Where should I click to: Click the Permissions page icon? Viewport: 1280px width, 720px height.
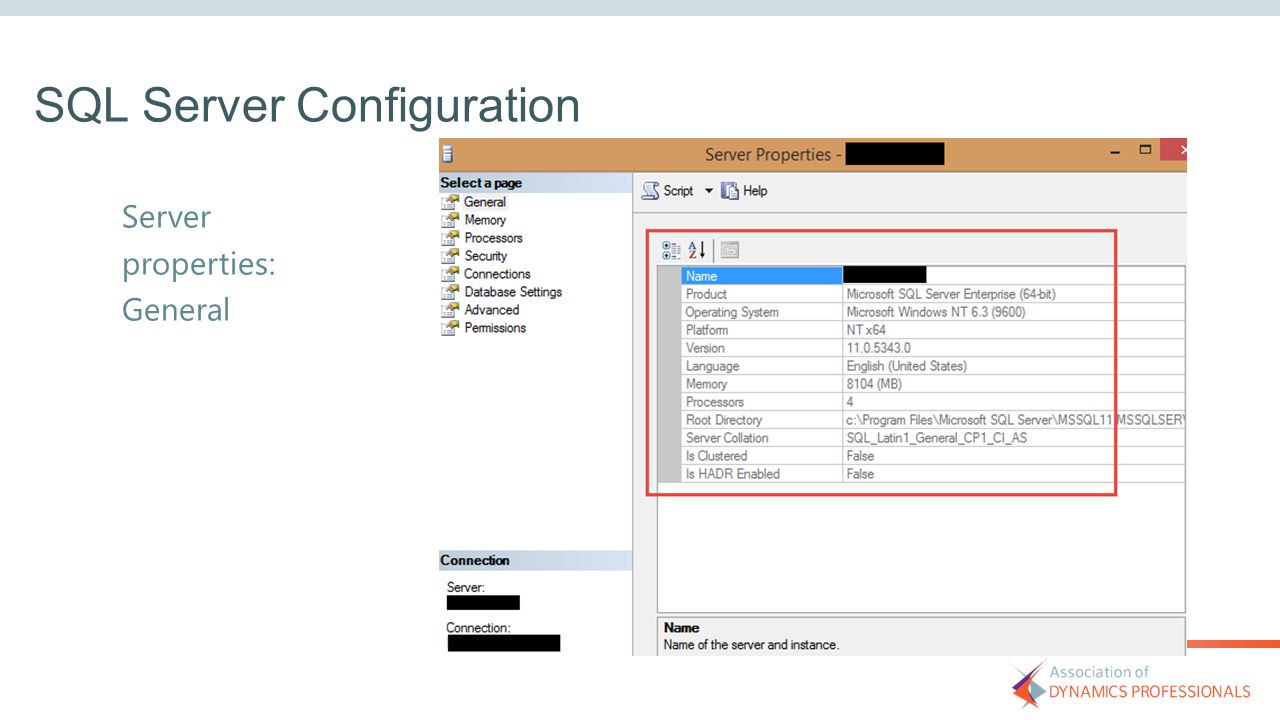pos(450,328)
